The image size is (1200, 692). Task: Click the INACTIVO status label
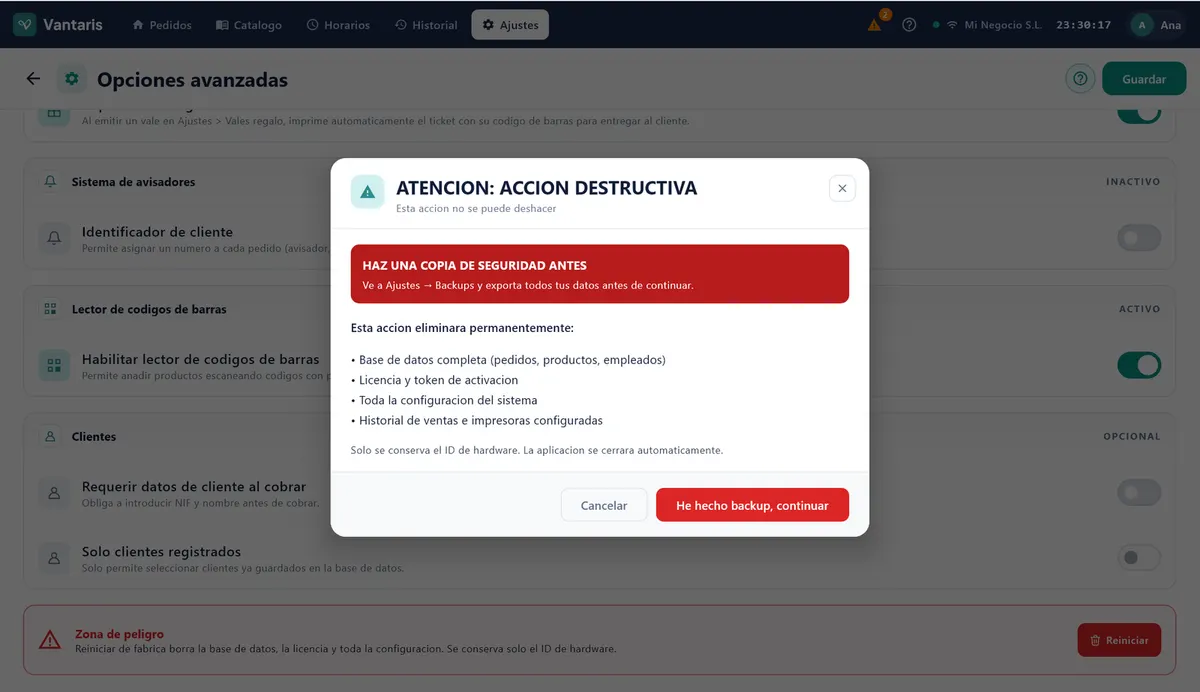(1133, 183)
